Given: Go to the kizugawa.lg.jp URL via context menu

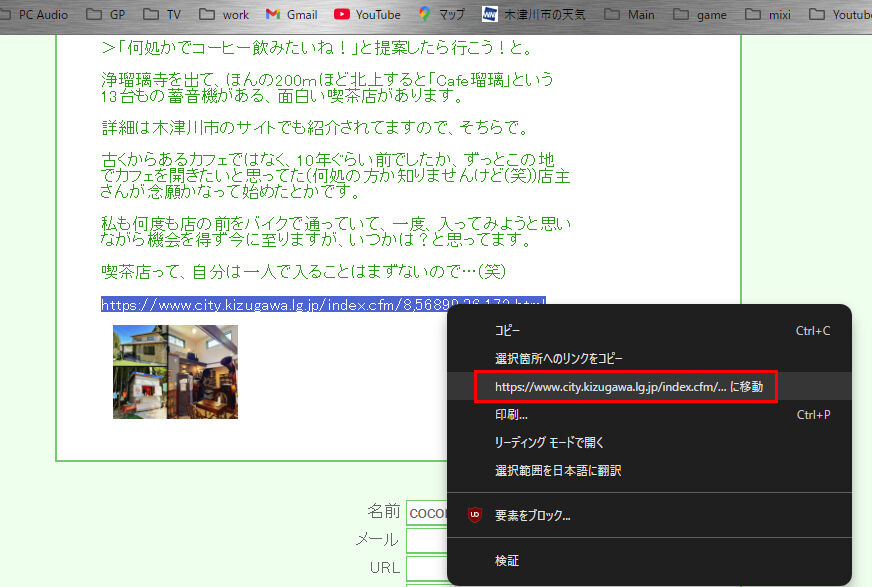Looking at the screenshot, I should tap(625, 386).
